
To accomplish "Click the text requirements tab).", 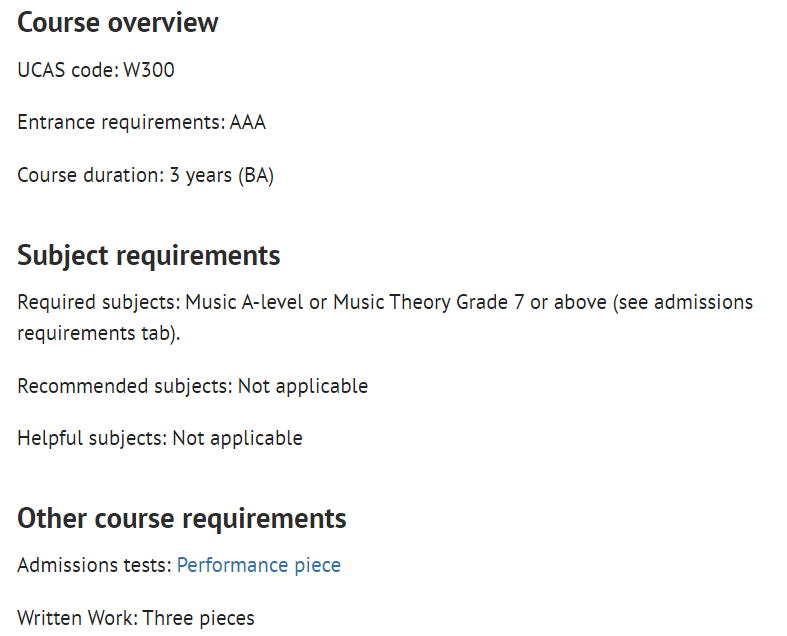I will point(99,334).
